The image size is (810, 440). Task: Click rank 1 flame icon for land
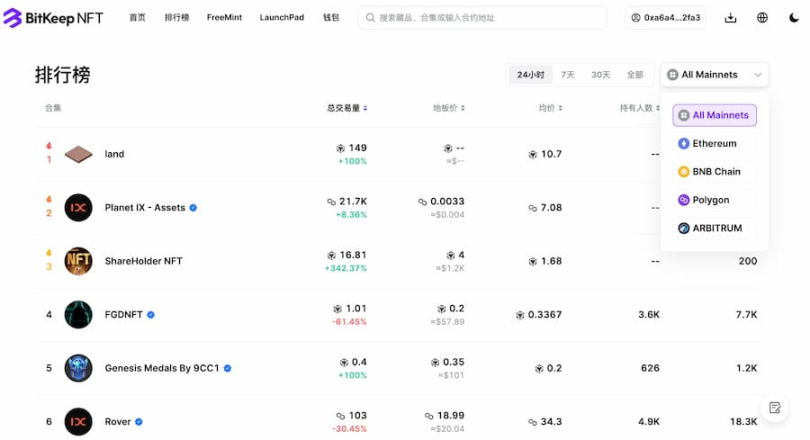[x=49, y=146]
